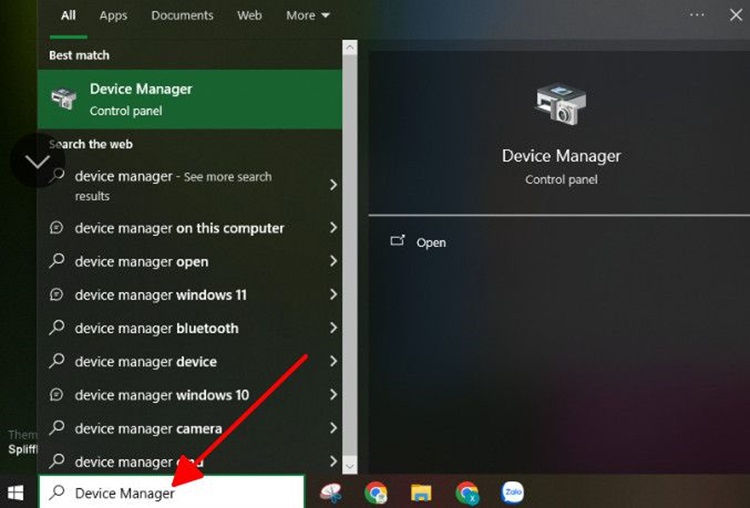Click search icon beside 'device manager device'
750x508 pixels.
pyautogui.click(x=57, y=361)
